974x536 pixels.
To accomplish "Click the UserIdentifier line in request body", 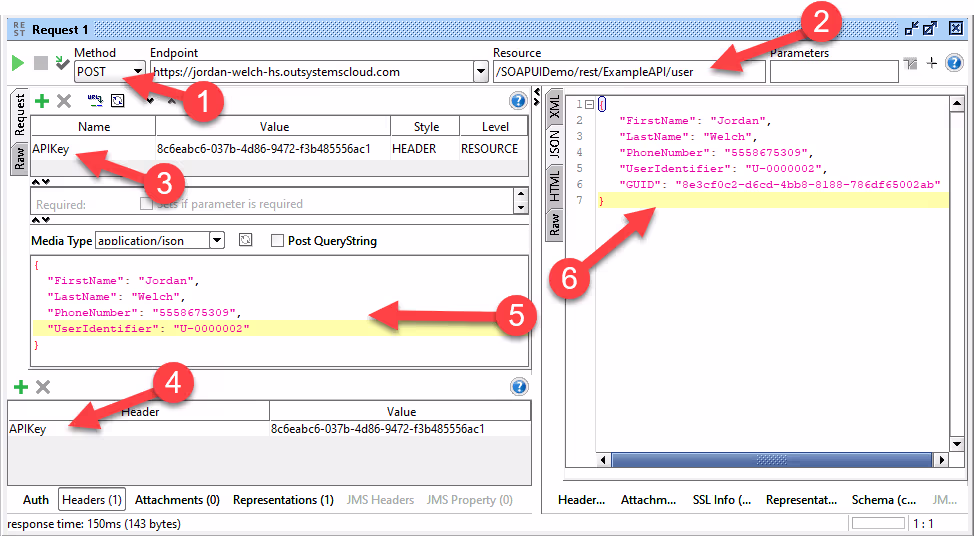I will coord(281,328).
